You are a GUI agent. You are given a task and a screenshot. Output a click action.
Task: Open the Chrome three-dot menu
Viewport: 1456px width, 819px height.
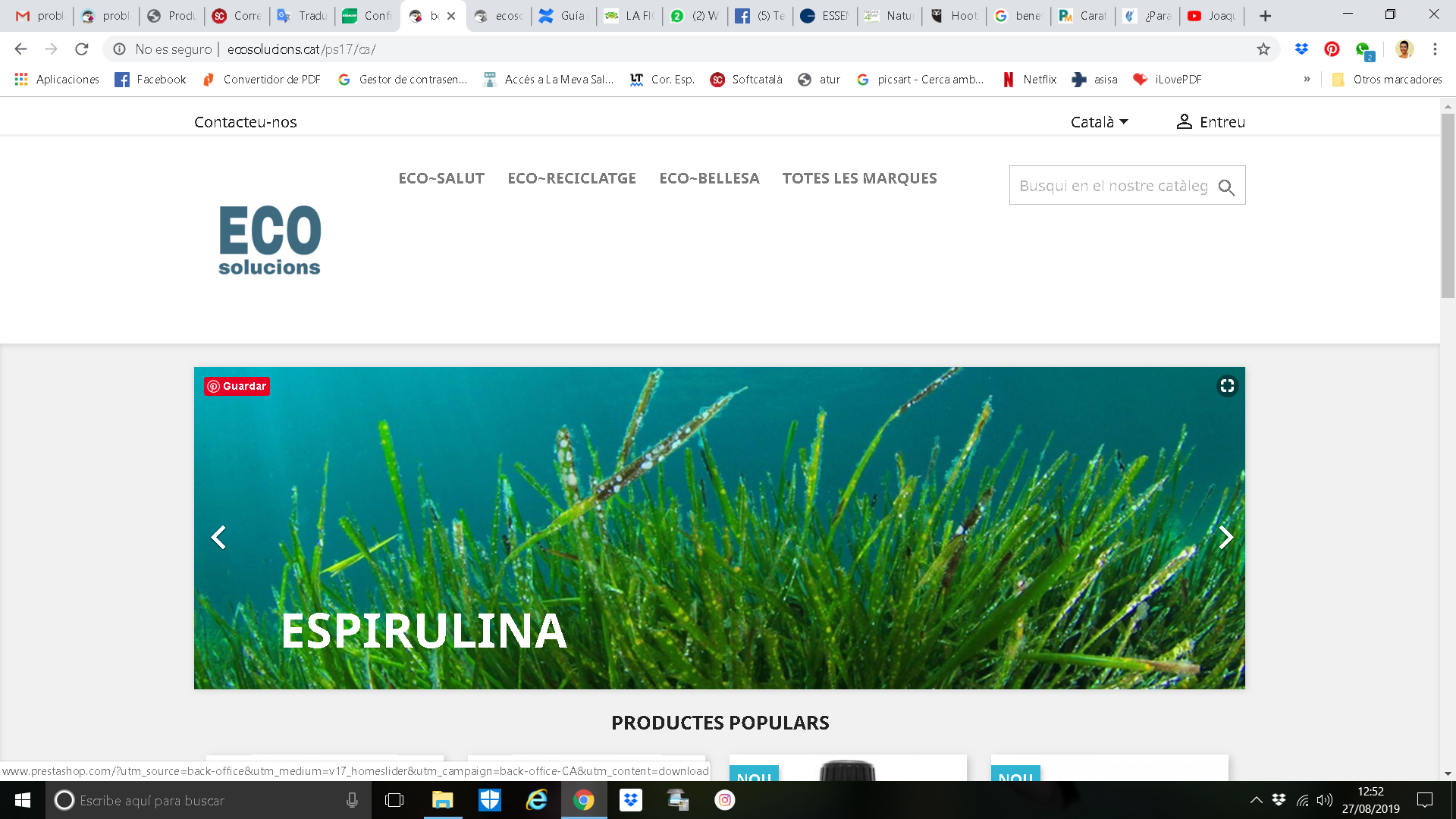click(x=1435, y=49)
